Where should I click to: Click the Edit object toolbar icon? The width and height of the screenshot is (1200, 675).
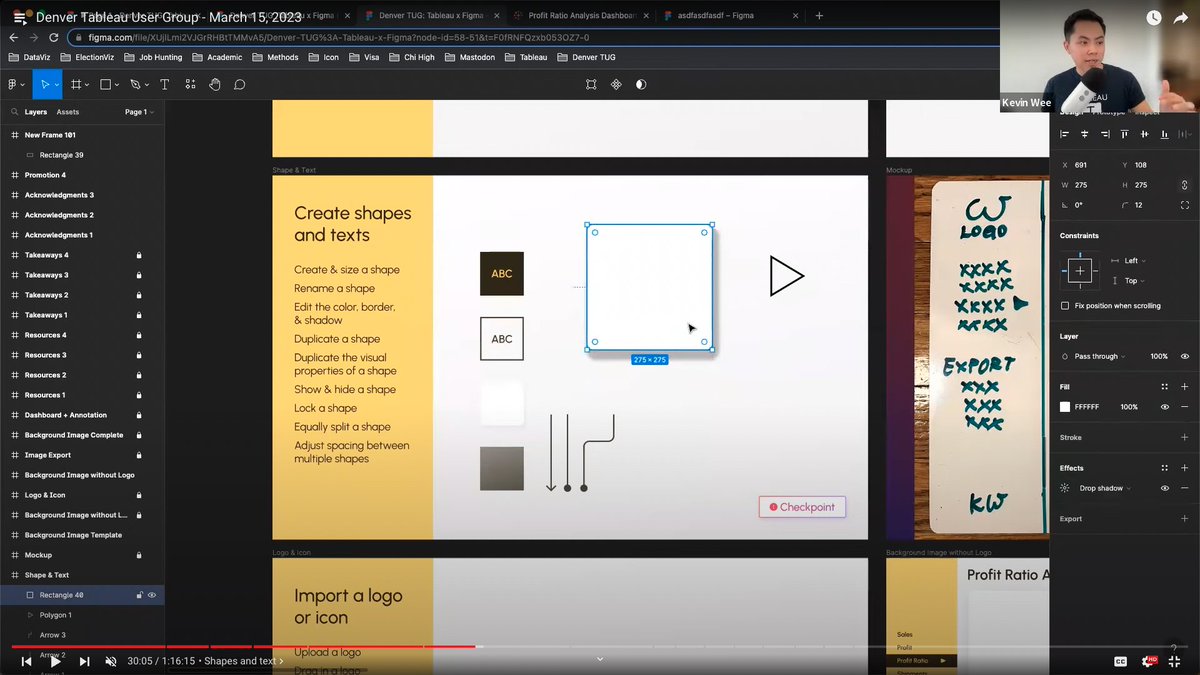(x=592, y=84)
